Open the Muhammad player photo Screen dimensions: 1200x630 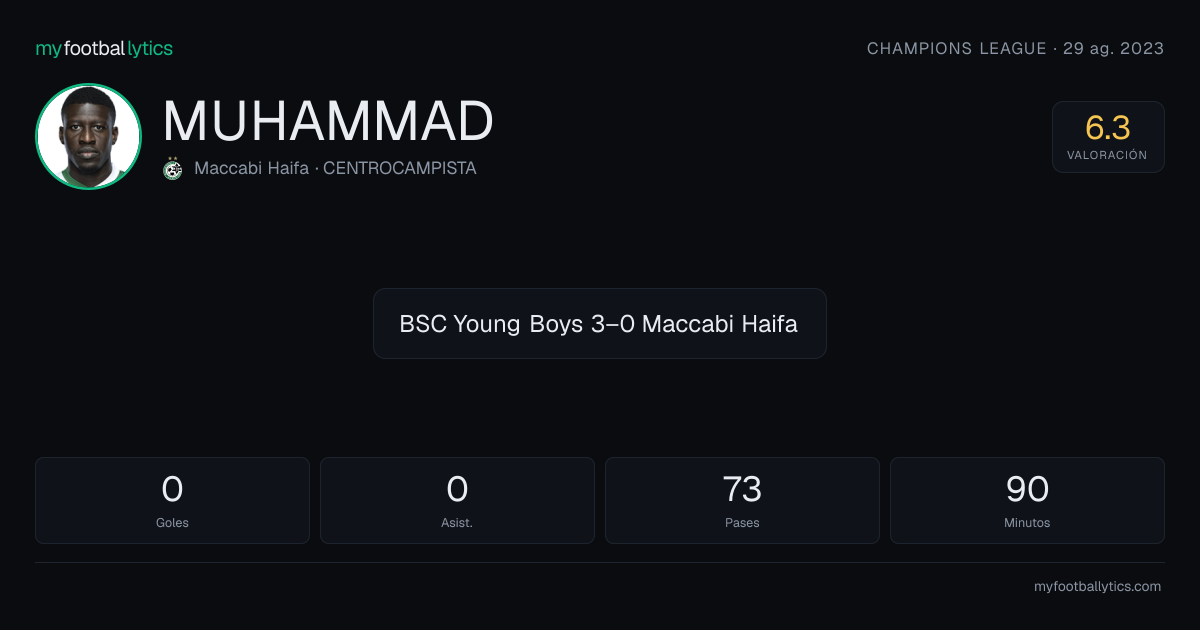point(88,137)
